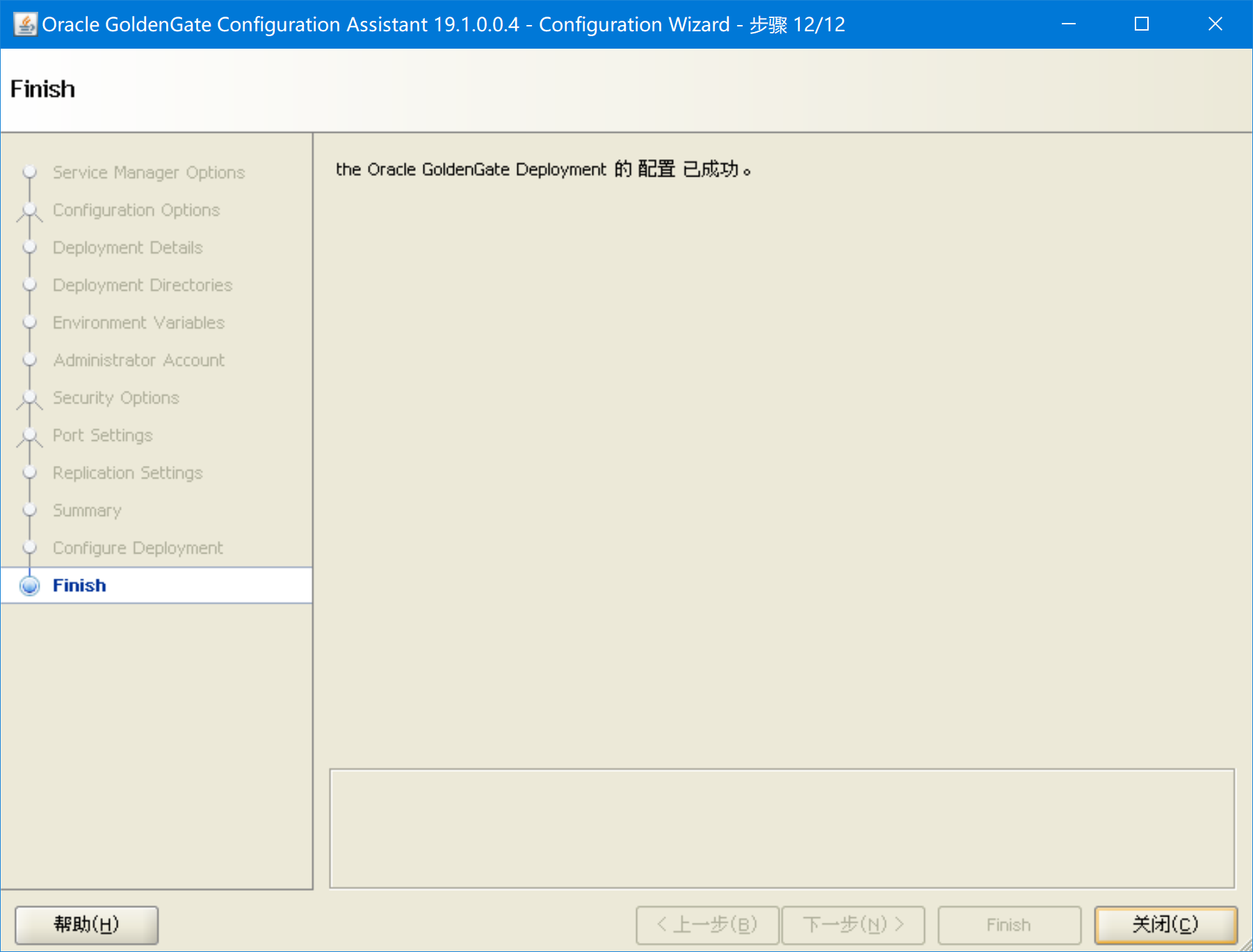The image size is (1253, 952).
Task: Click the 下一步(N) next button
Action: [853, 925]
